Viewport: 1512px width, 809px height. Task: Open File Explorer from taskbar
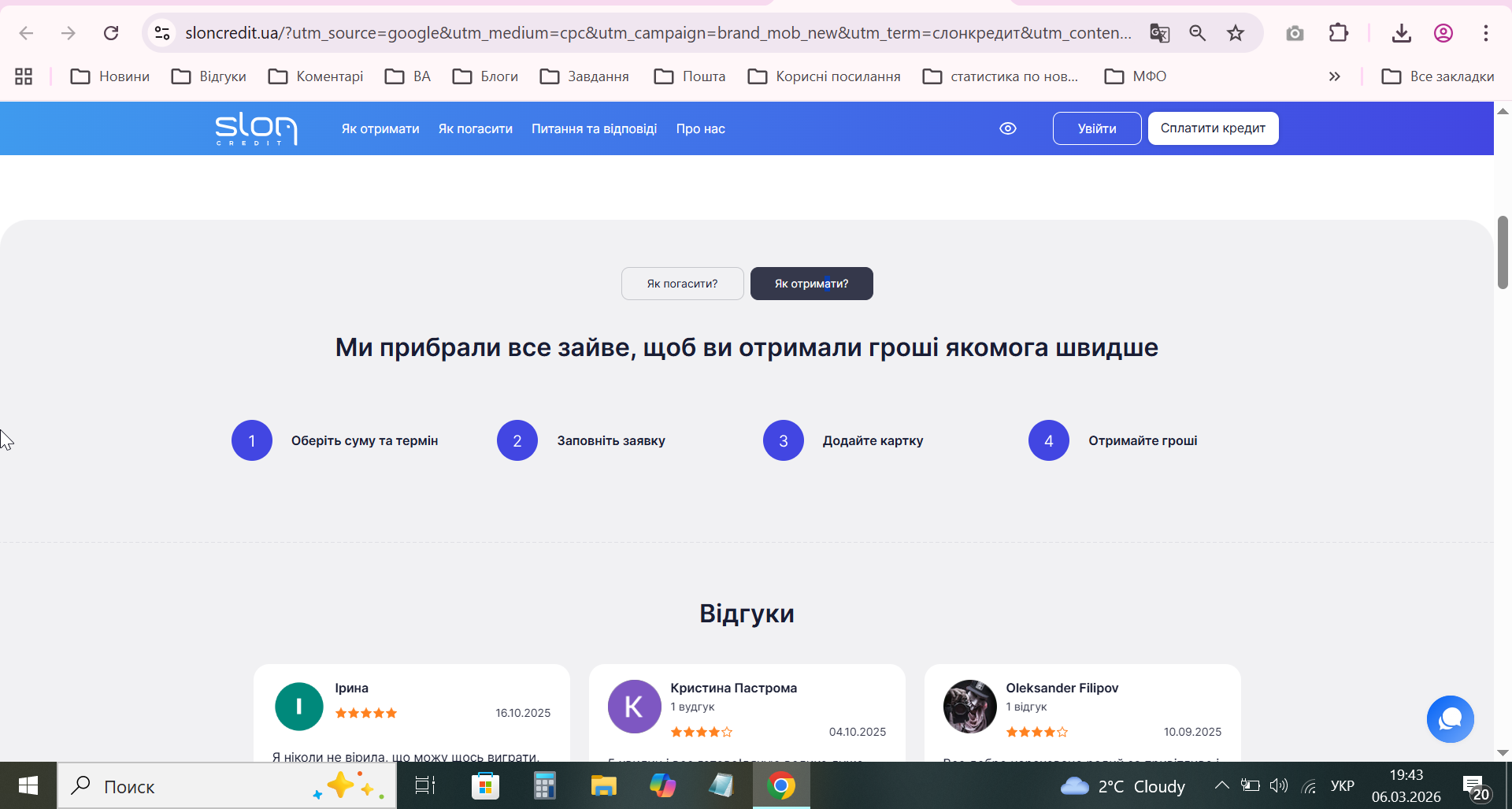pyautogui.click(x=603, y=785)
